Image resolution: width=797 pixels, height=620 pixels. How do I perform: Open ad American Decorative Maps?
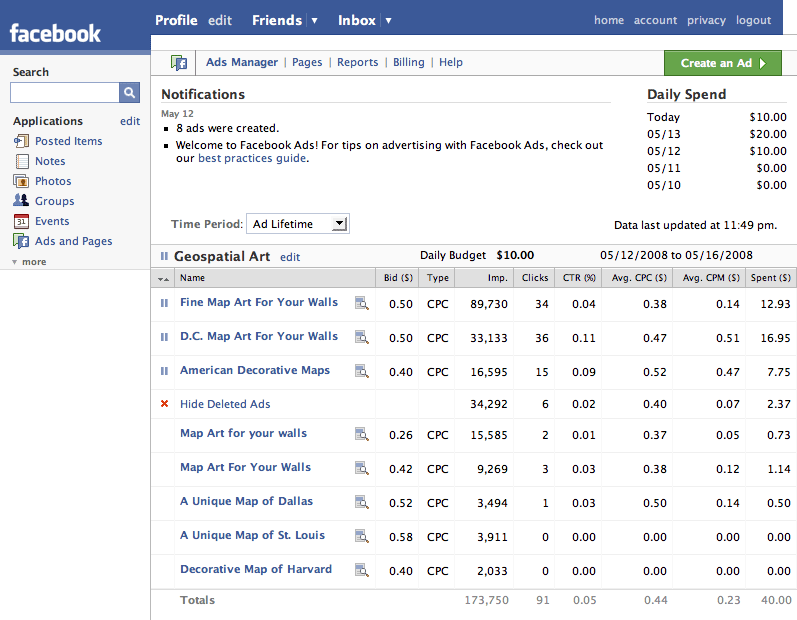coord(255,370)
